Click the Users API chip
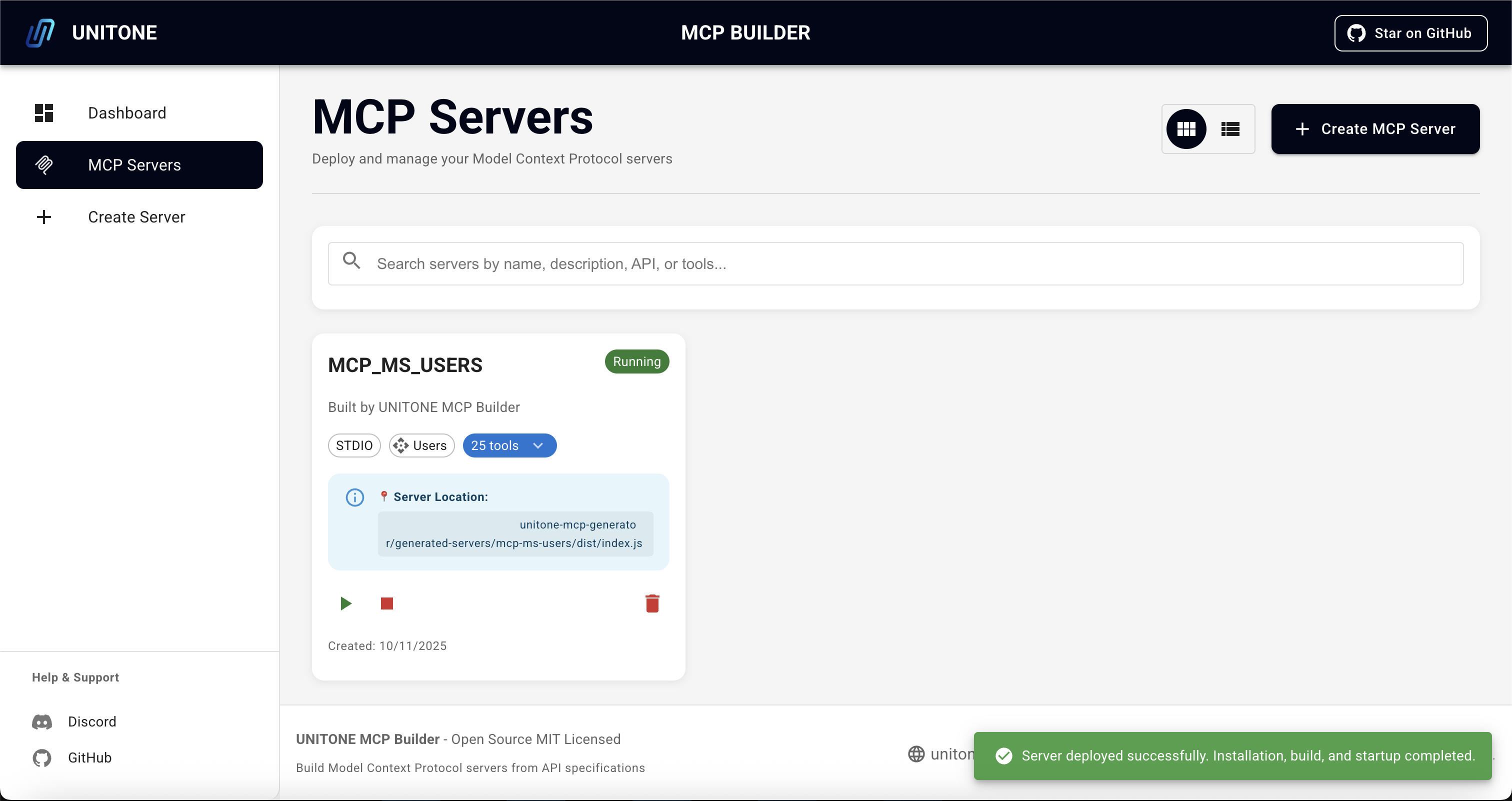This screenshot has height=801, width=1512. [421, 445]
